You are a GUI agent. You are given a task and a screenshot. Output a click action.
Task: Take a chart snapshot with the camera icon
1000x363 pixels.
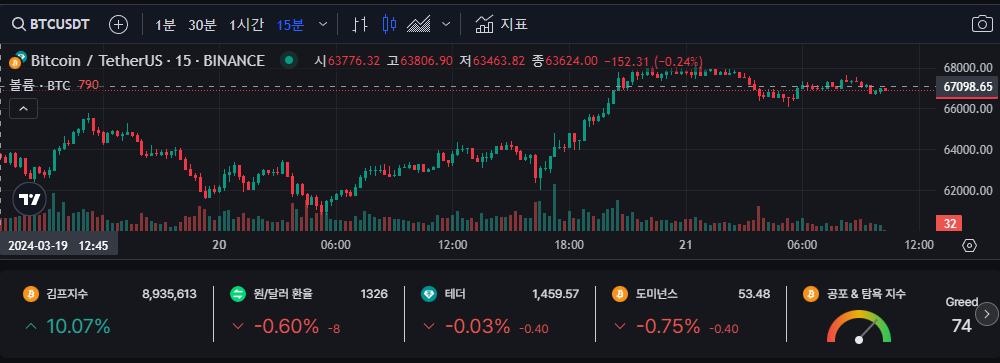point(982,25)
